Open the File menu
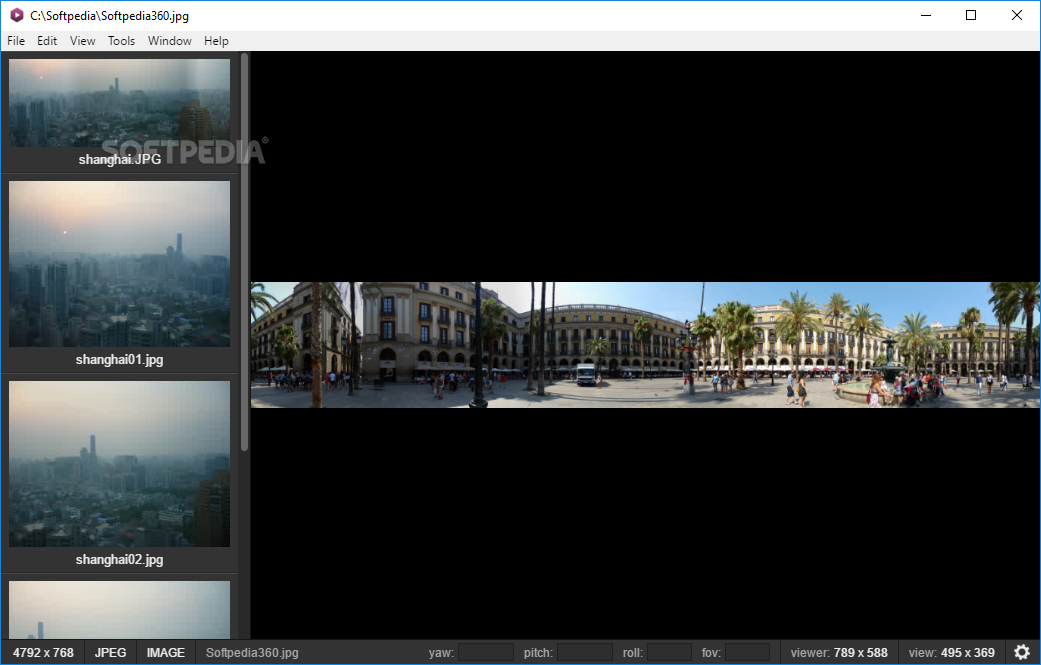Screen dimensions: 1041x665 [x=16, y=40]
